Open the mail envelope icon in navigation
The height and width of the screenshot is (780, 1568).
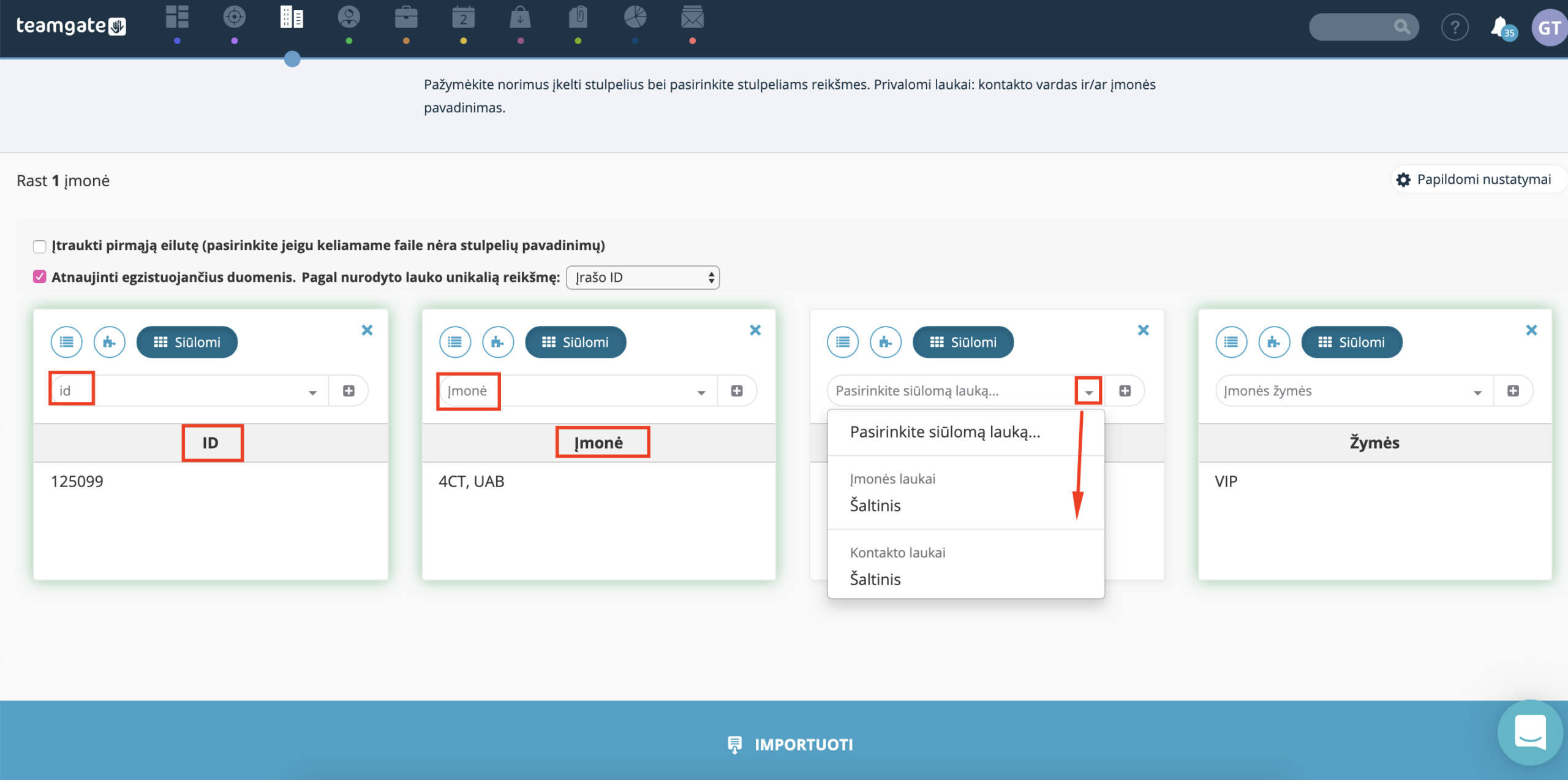point(693,17)
